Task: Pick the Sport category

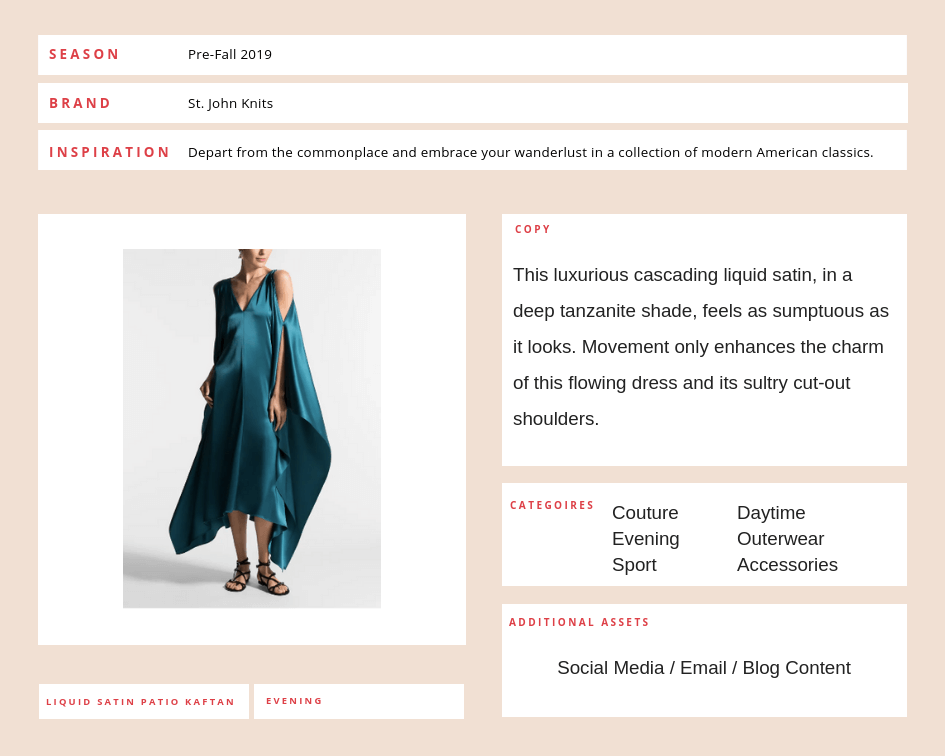Action: pyautogui.click(x=634, y=565)
